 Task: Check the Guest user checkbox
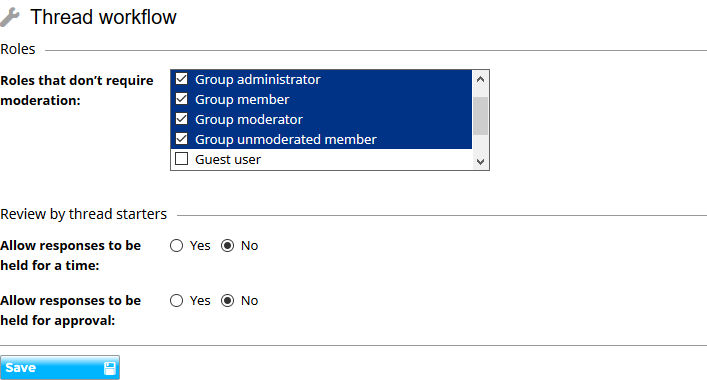pos(181,159)
